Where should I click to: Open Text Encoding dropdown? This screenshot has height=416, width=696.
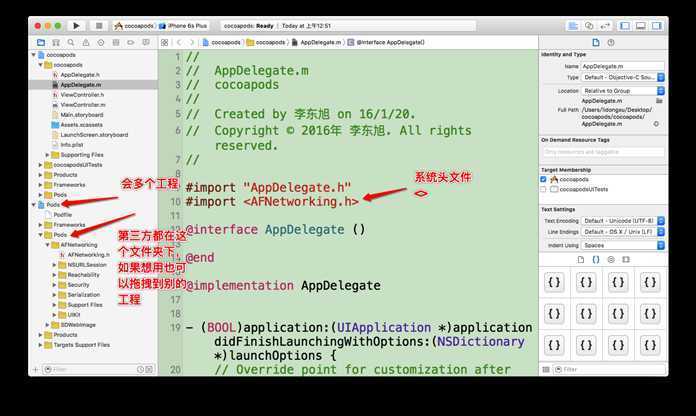tap(623, 221)
